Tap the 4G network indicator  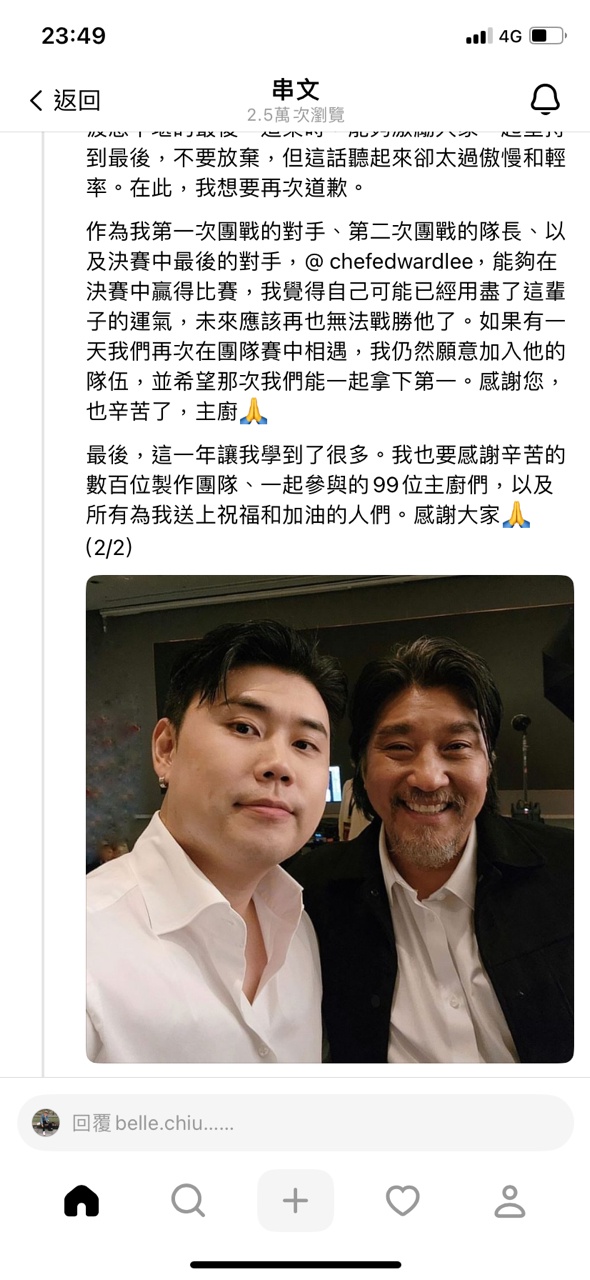coord(510,36)
